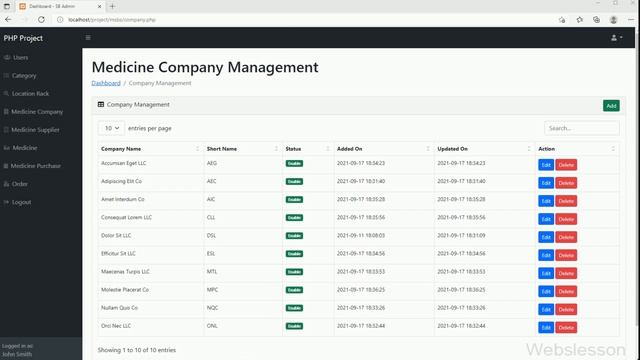Click the PHP Project brand title
The image size is (640, 360).
[23, 38]
